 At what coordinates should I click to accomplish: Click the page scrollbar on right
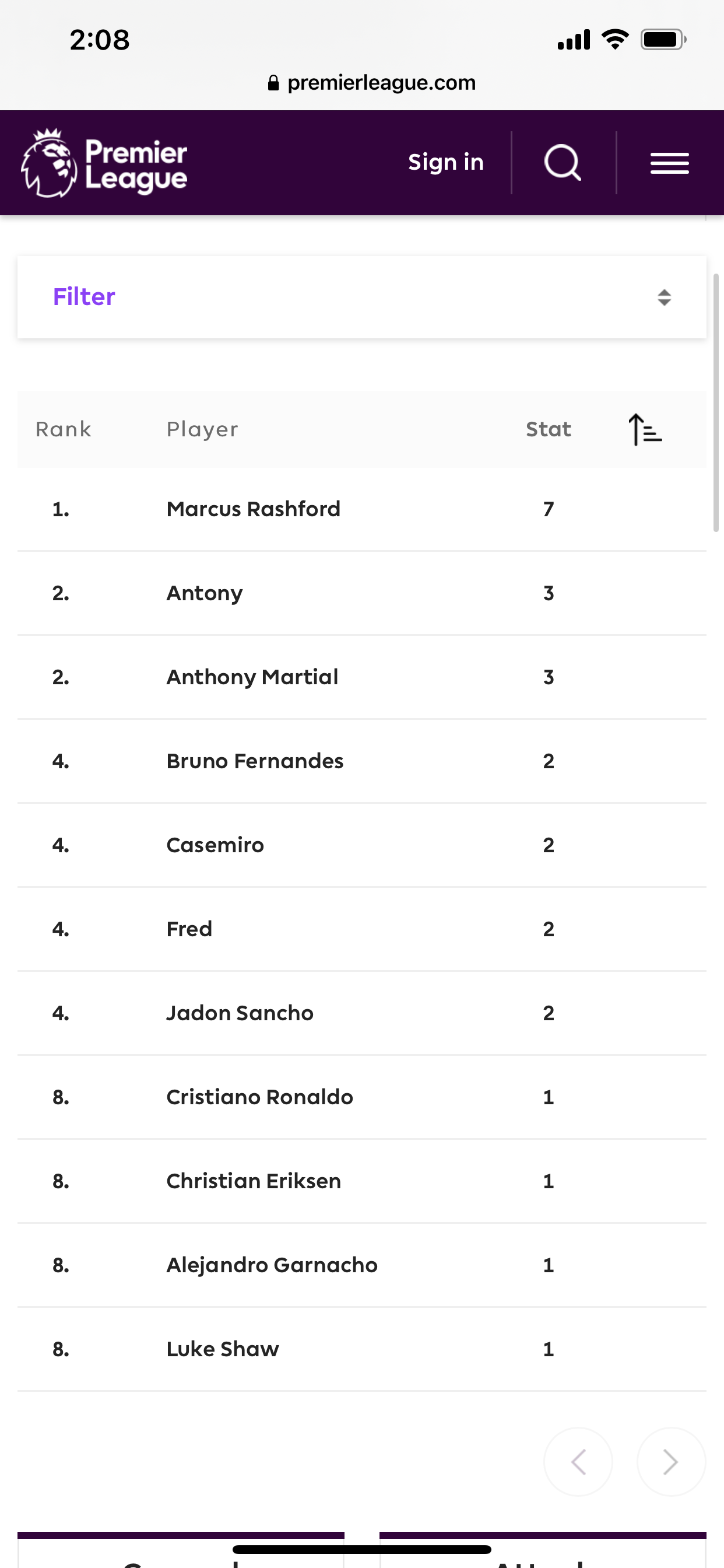pos(716,402)
